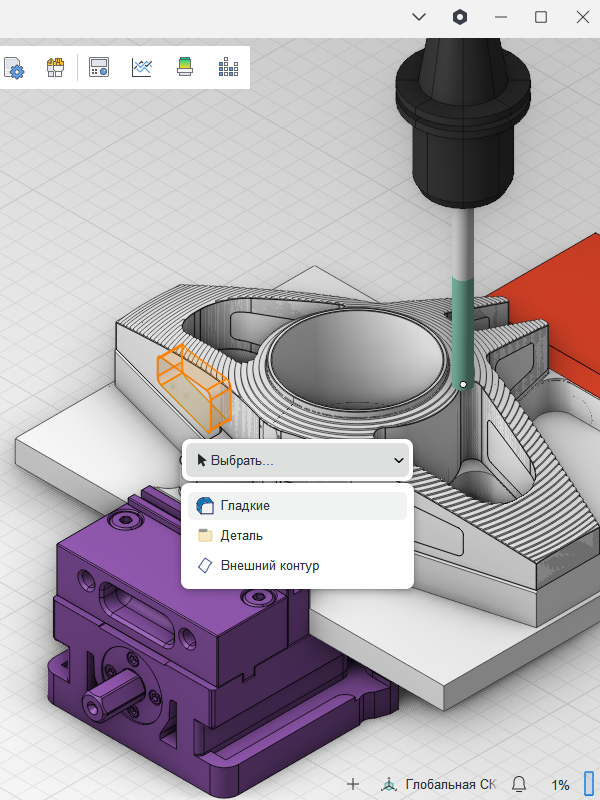600x800 pixels.
Task: Expand the 'Выбрать...' dropdown
Action: click(298, 460)
